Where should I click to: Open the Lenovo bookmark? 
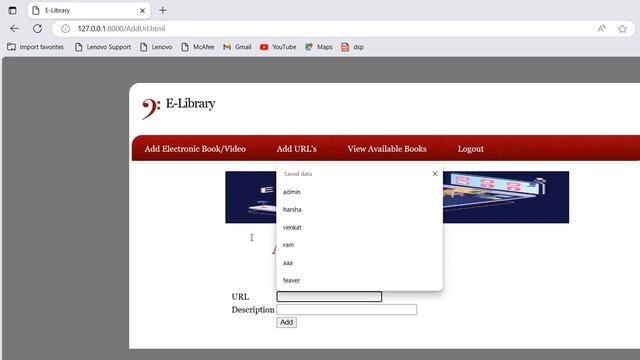tap(156, 47)
